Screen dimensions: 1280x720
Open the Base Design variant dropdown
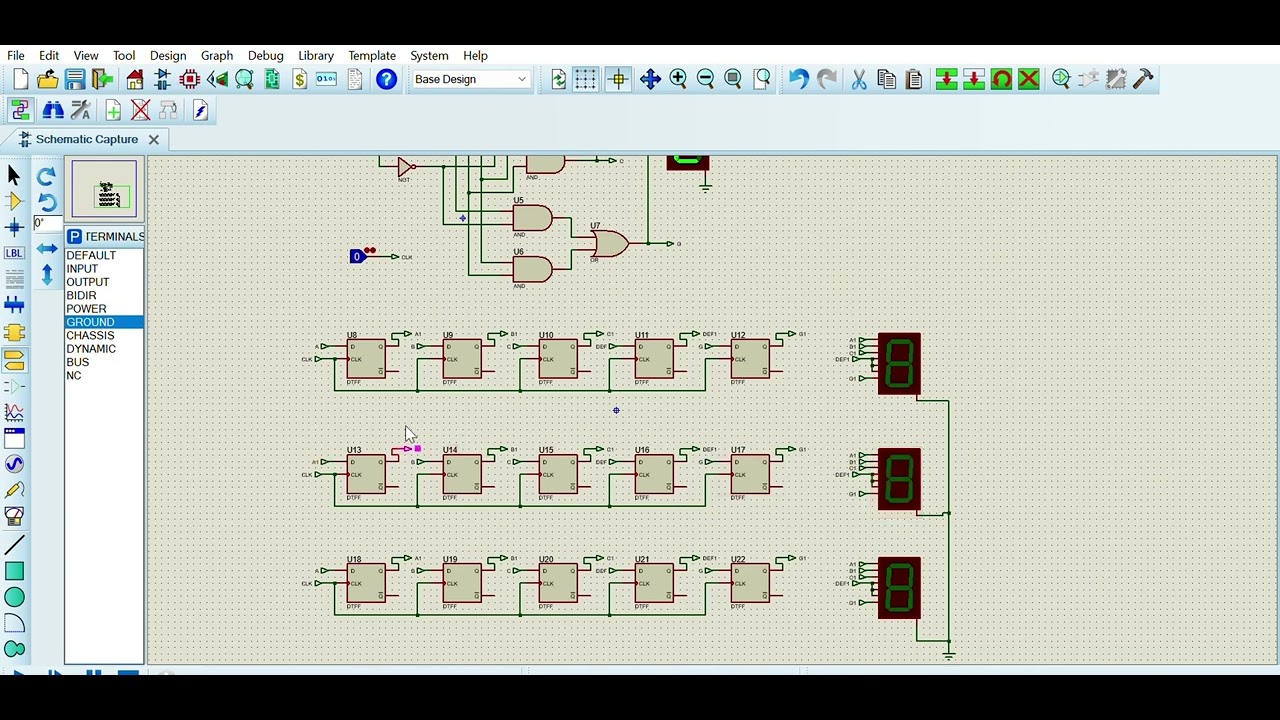(x=470, y=79)
